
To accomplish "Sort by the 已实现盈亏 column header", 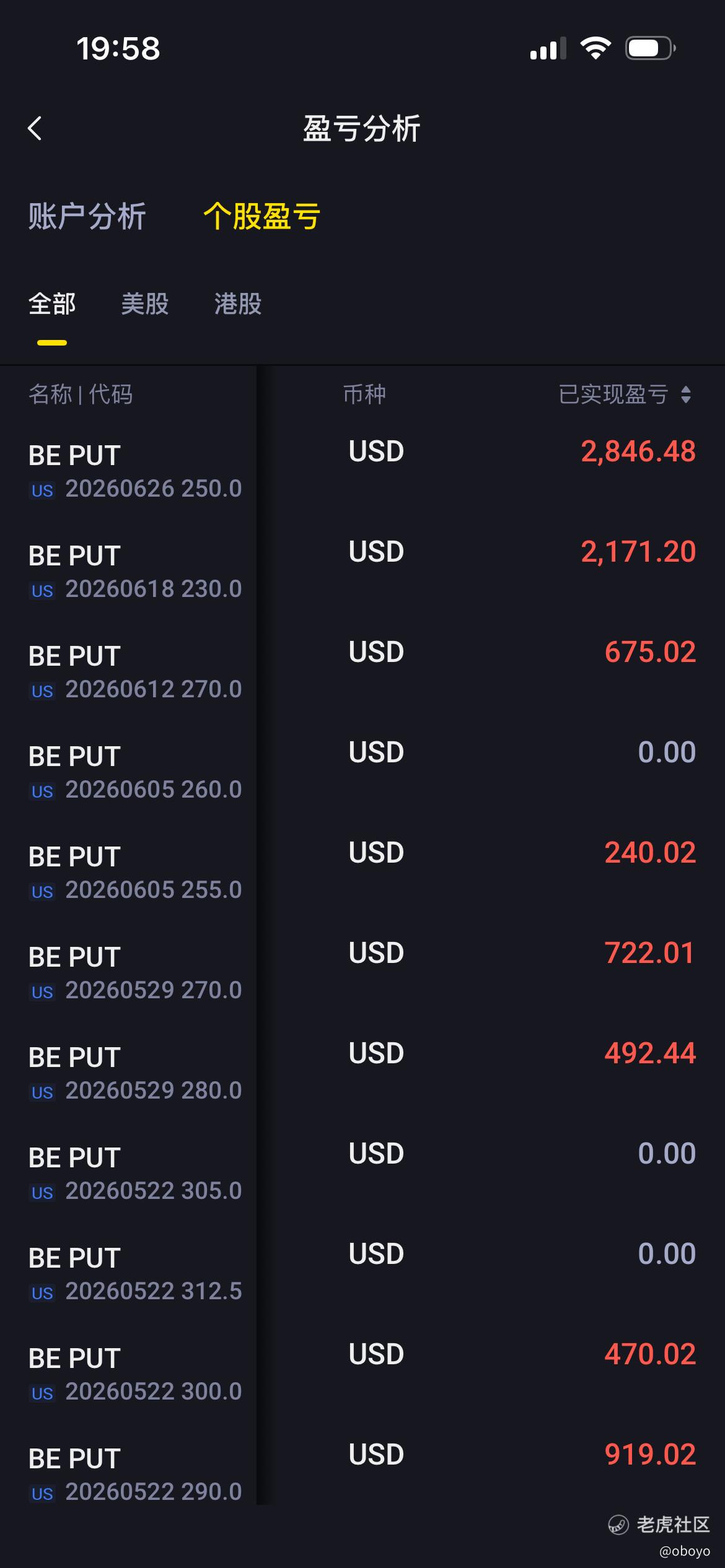I will [x=613, y=394].
